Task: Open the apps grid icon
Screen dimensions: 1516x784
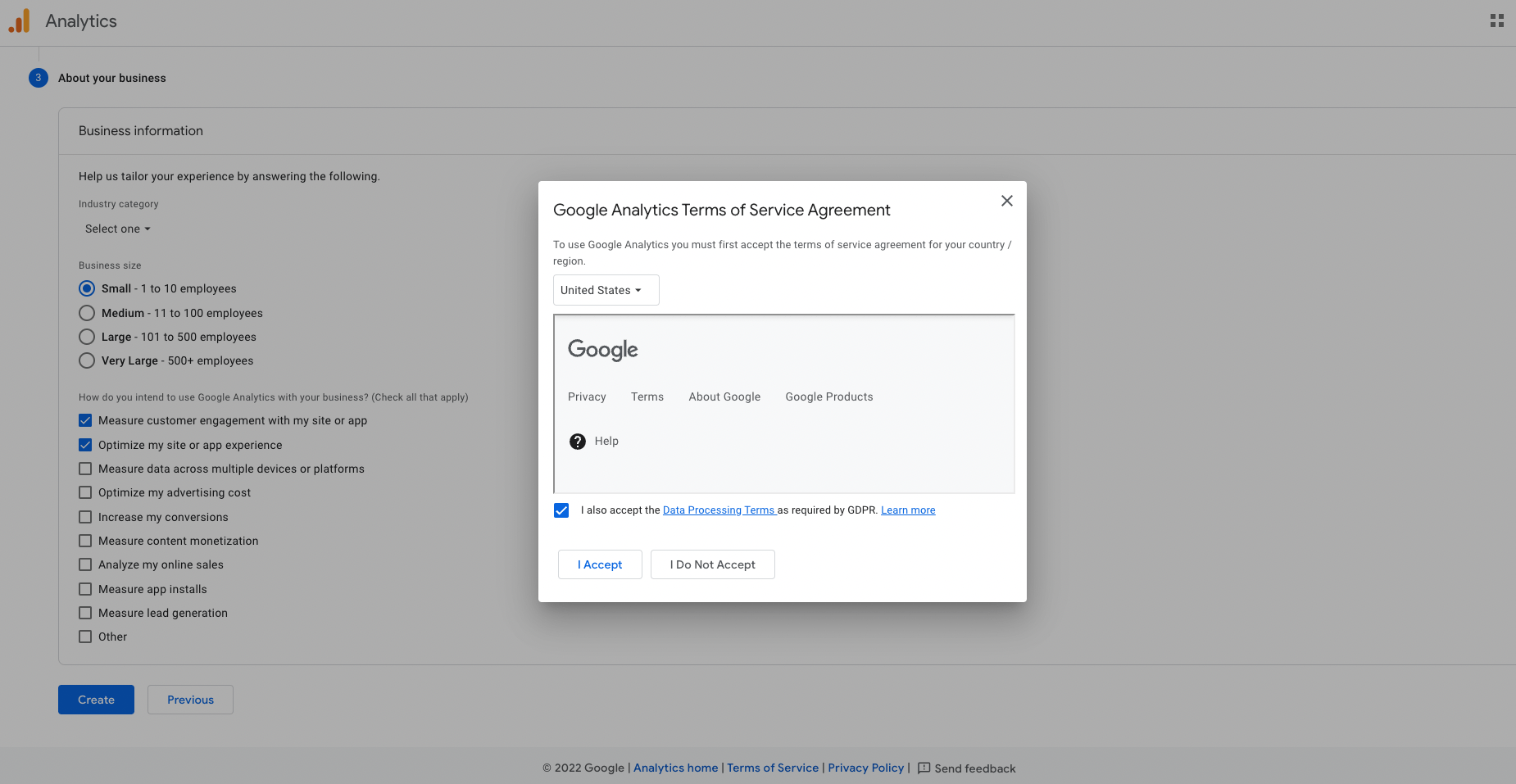Action: pyautogui.click(x=1496, y=20)
